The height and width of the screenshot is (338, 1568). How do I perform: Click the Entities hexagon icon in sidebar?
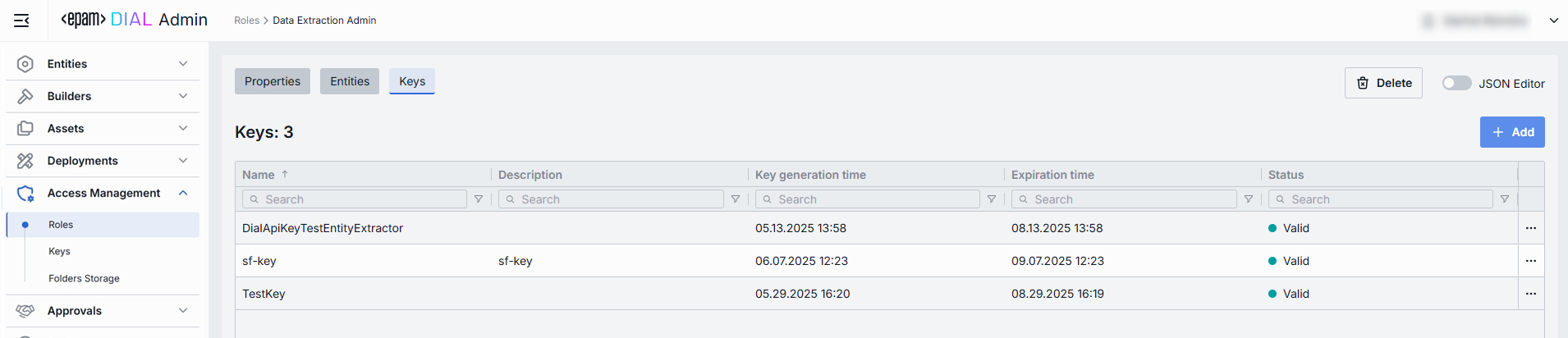point(25,64)
